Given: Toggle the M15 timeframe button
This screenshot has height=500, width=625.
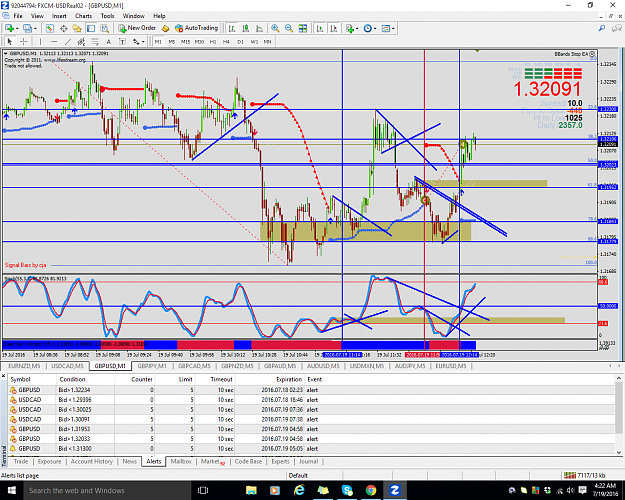Looking at the screenshot, I should pyautogui.click(x=186, y=41).
